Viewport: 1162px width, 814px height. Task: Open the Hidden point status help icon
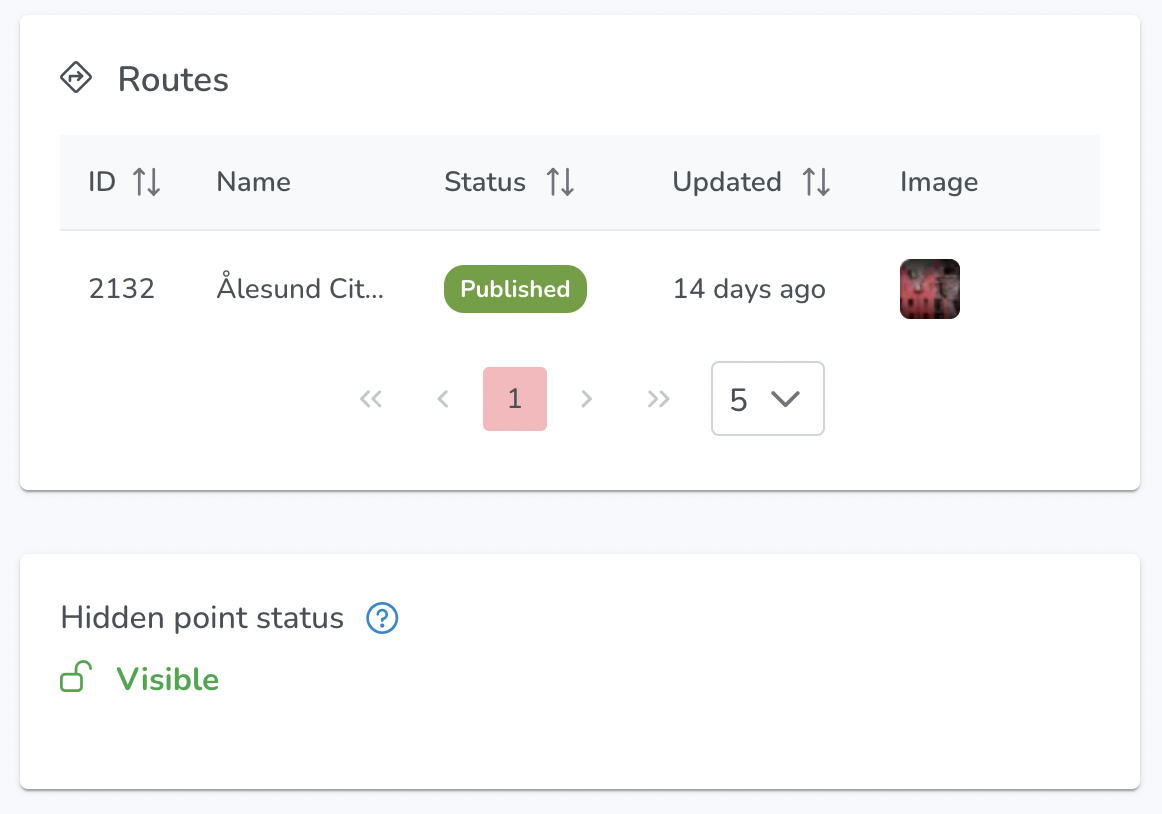pyautogui.click(x=382, y=618)
